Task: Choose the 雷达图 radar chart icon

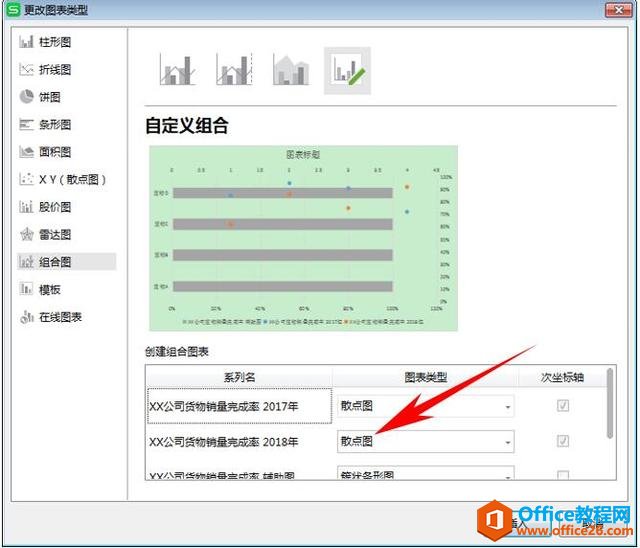Action: point(26,234)
